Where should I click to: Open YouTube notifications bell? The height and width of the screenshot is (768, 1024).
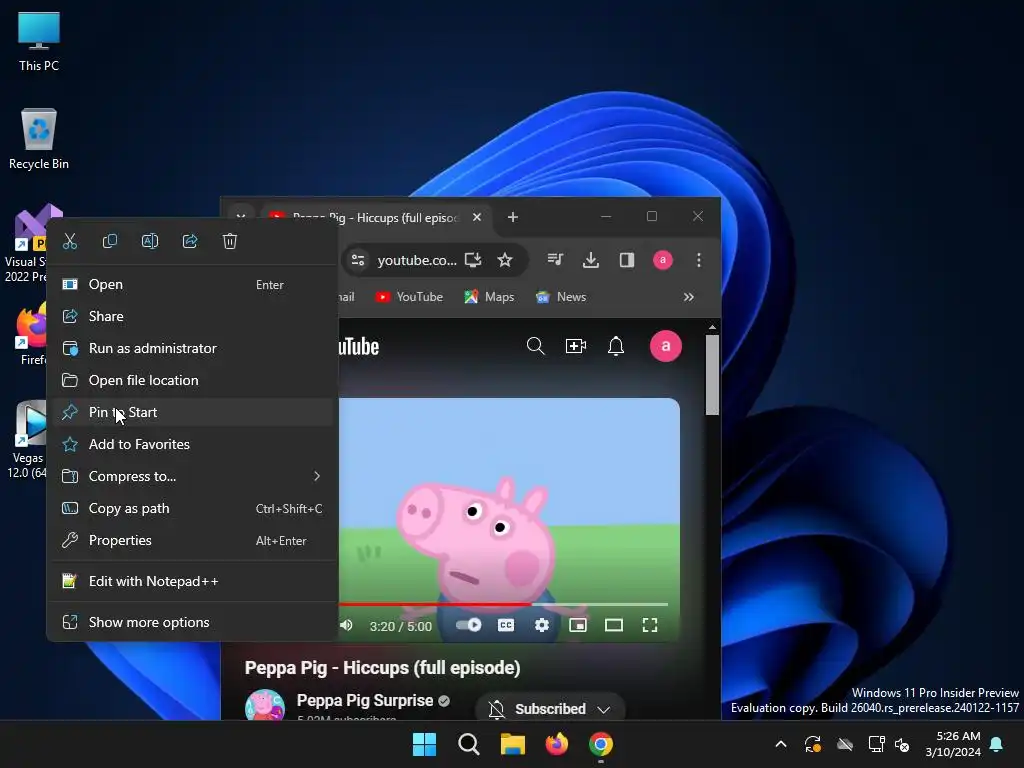click(x=616, y=346)
